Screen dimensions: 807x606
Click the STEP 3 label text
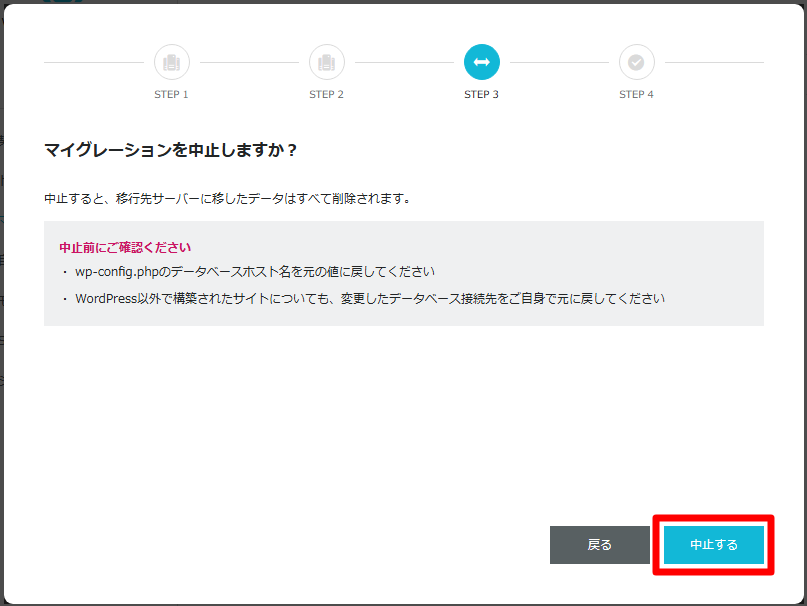click(482, 93)
